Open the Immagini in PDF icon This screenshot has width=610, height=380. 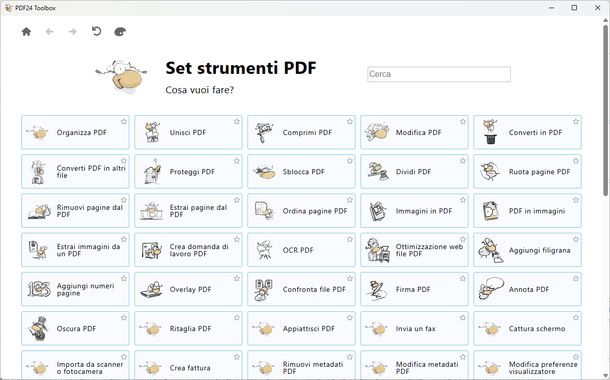(377, 211)
